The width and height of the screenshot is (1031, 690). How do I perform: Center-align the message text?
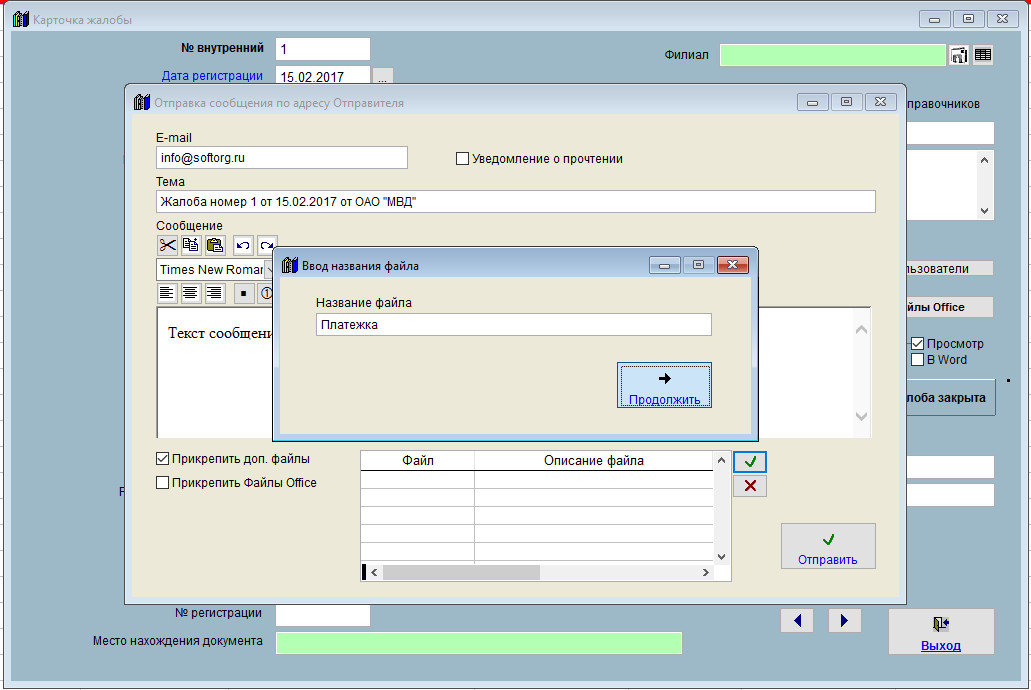(190, 293)
